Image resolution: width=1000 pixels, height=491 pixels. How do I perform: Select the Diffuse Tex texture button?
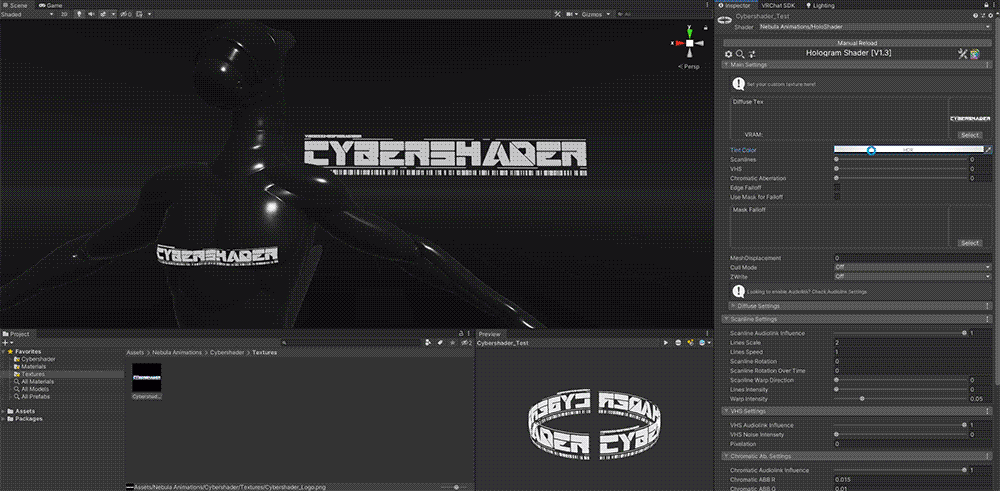pyautogui.click(x=969, y=135)
